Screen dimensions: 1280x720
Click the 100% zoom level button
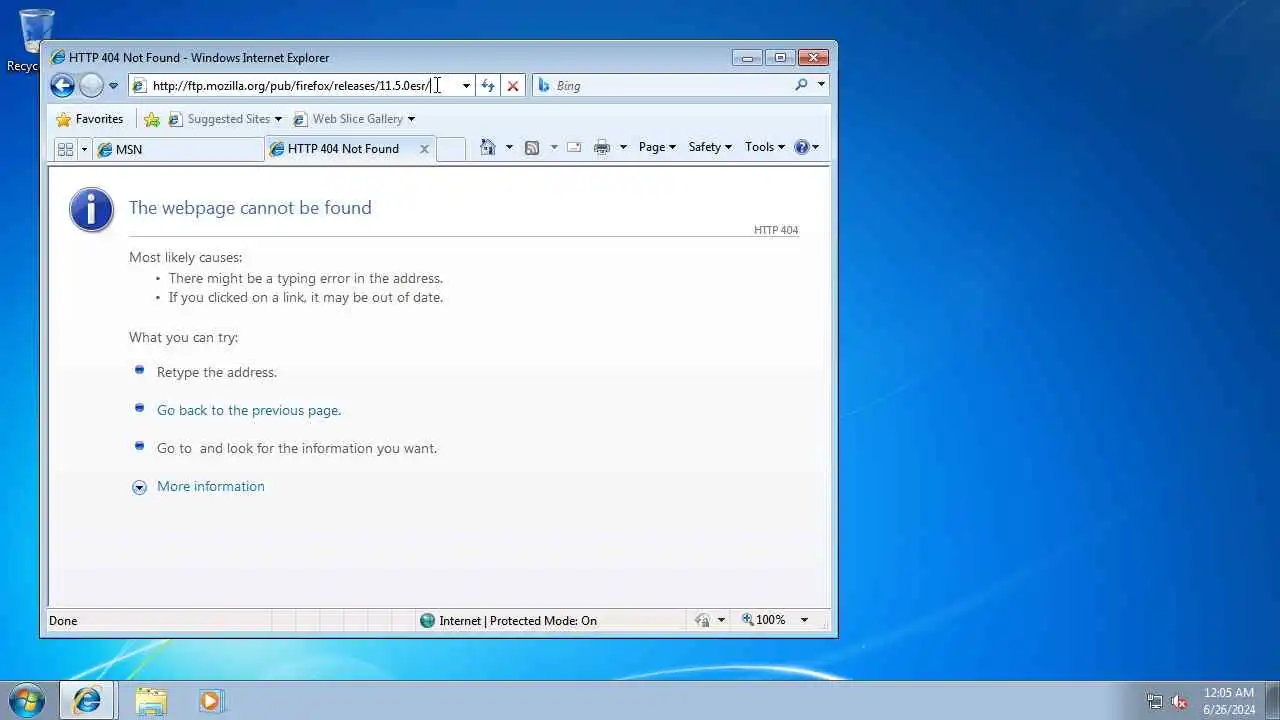pyautogui.click(x=764, y=620)
